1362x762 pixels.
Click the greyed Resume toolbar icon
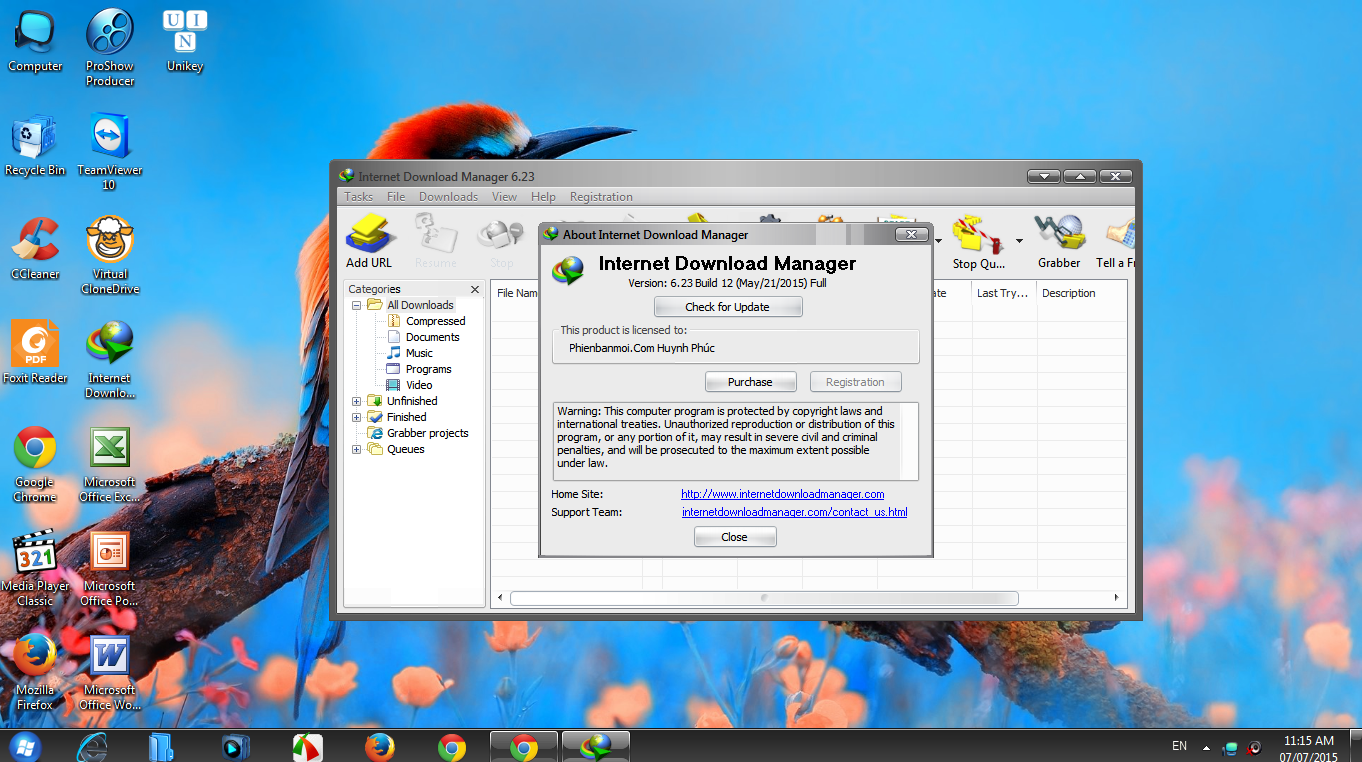point(436,241)
